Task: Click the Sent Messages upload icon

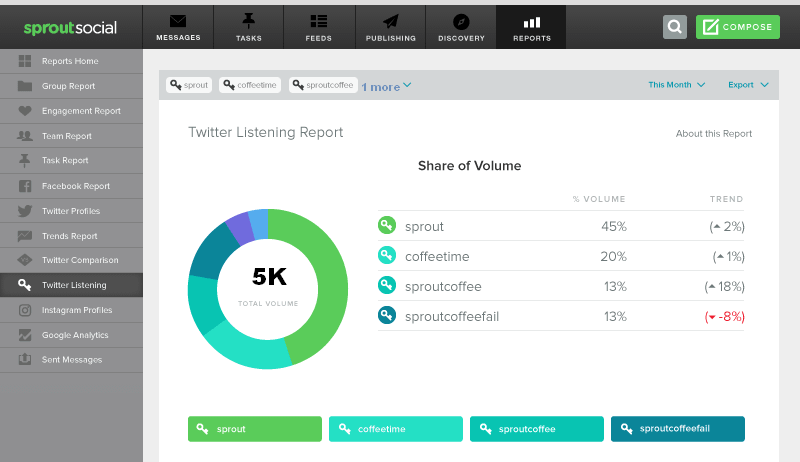Action: [x=24, y=360]
